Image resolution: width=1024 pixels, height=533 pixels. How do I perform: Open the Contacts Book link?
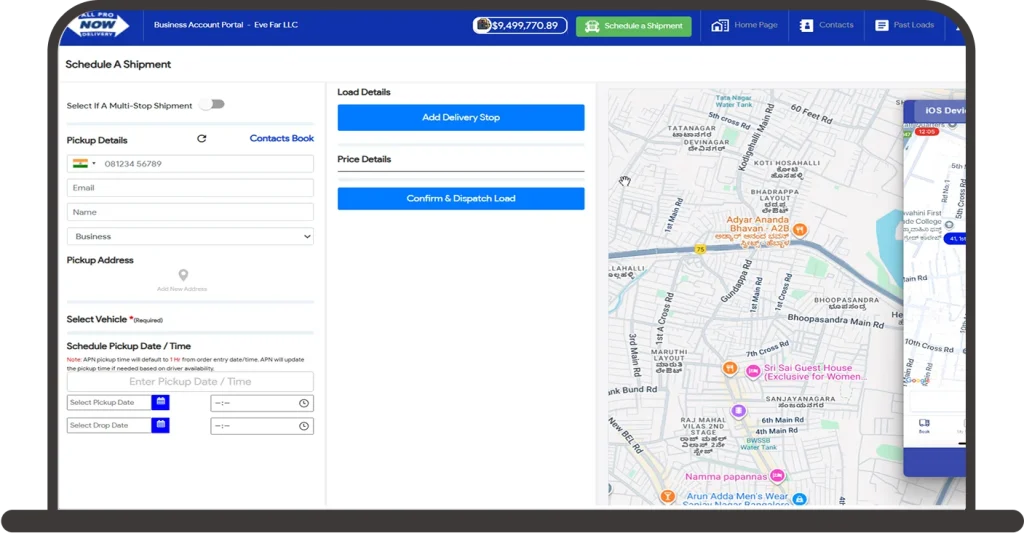281,139
